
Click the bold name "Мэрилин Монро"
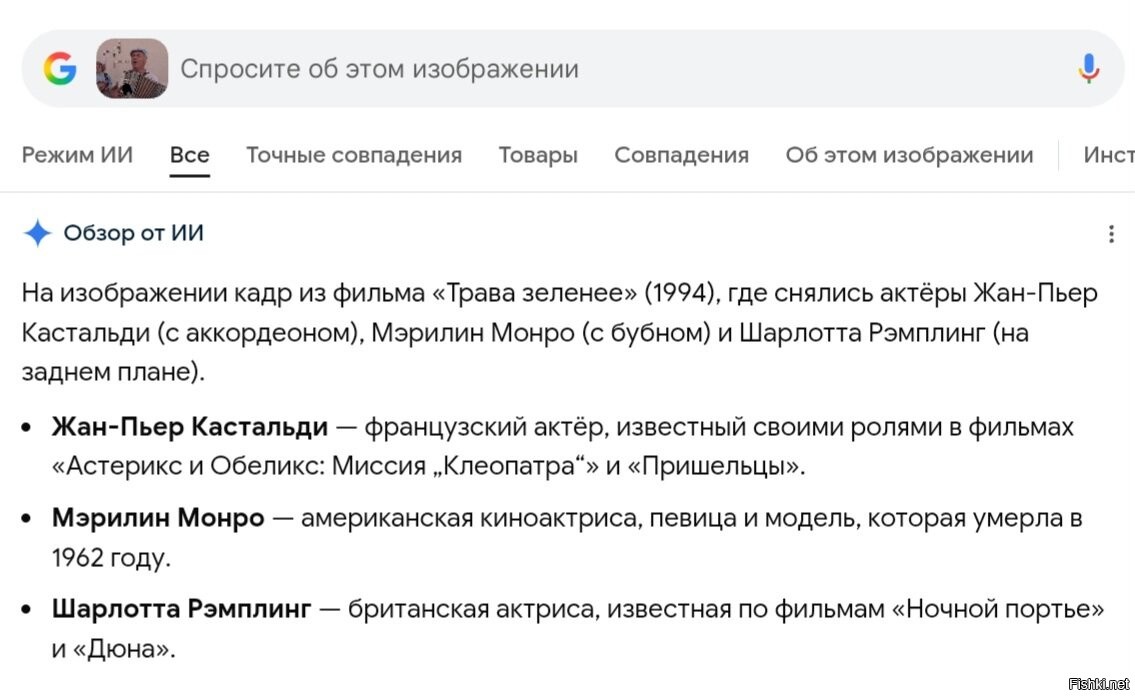point(158,518)
